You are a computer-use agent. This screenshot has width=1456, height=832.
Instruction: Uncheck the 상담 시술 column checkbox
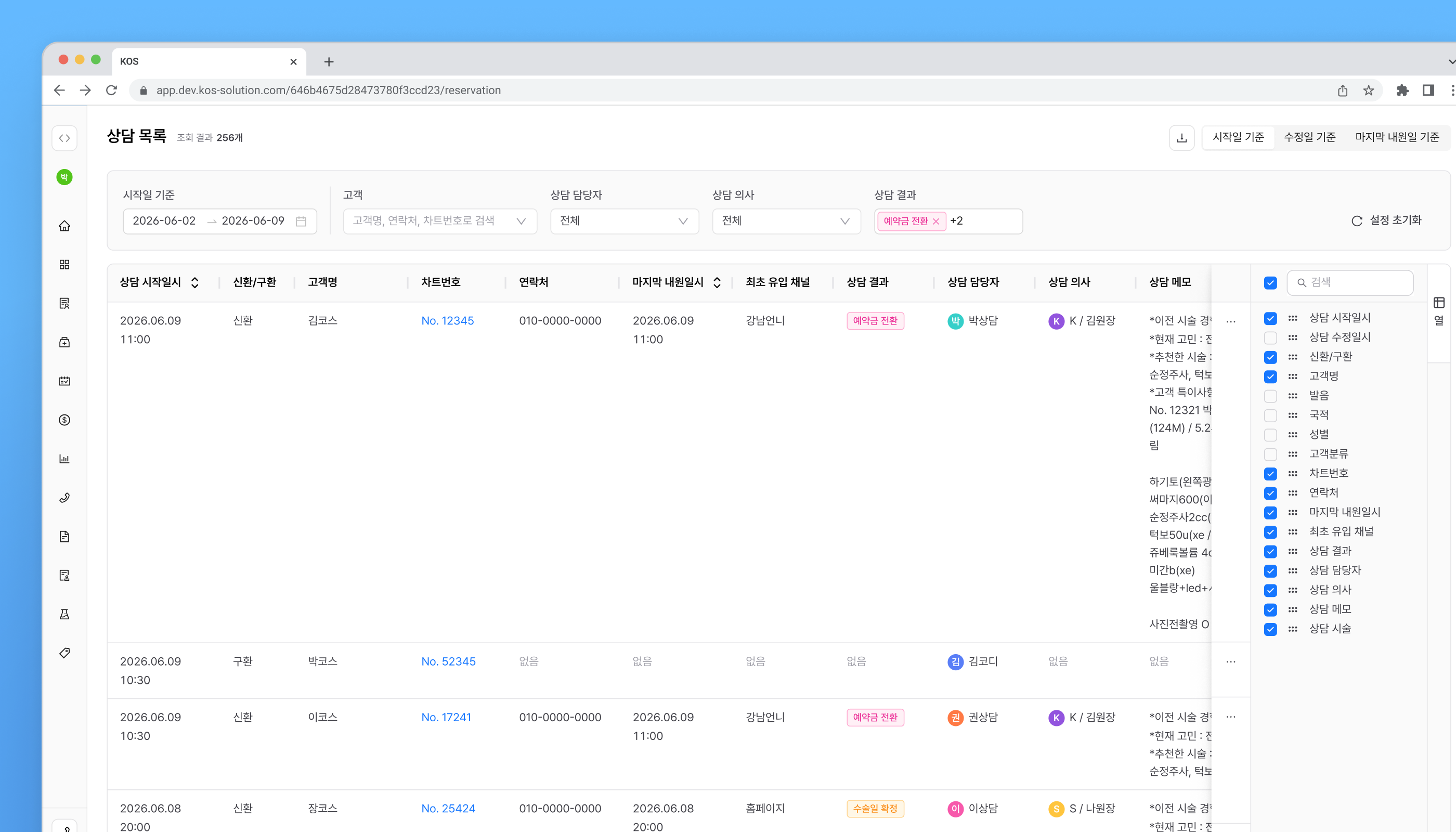pyautogui.click(x=1270, y=629)
